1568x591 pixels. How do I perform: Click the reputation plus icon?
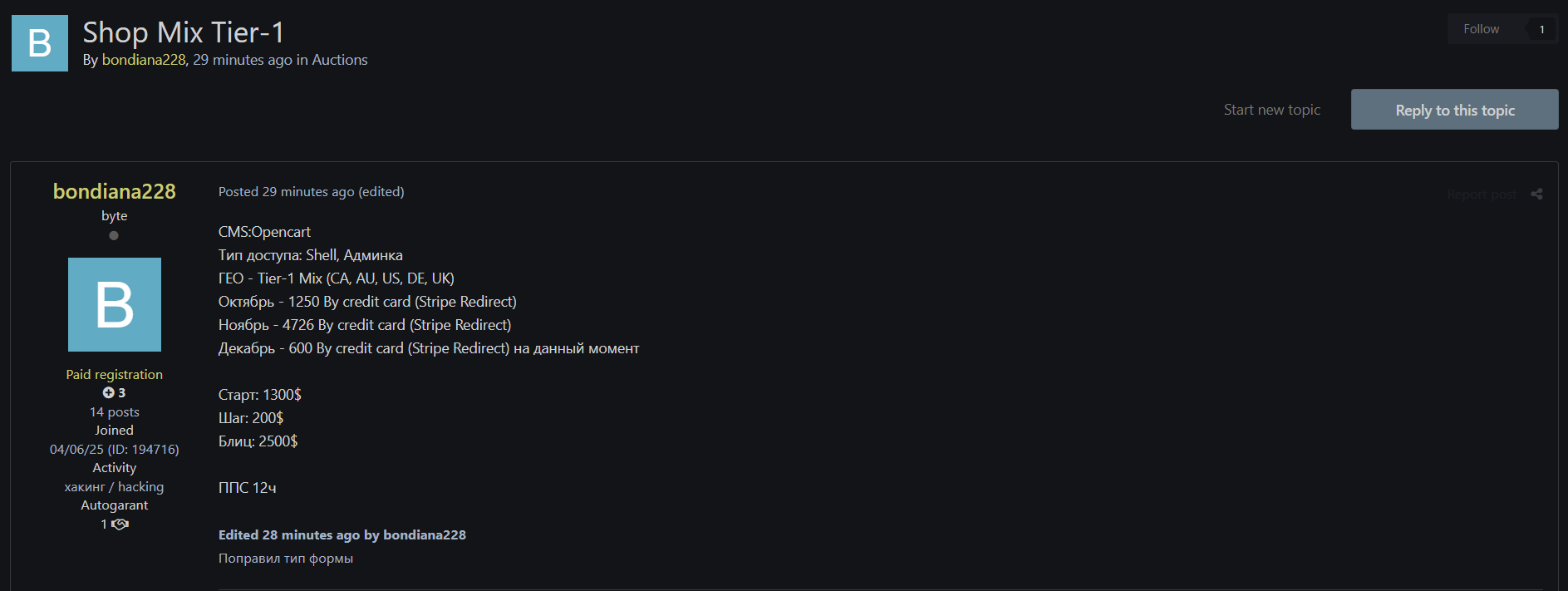coord(109,392)
